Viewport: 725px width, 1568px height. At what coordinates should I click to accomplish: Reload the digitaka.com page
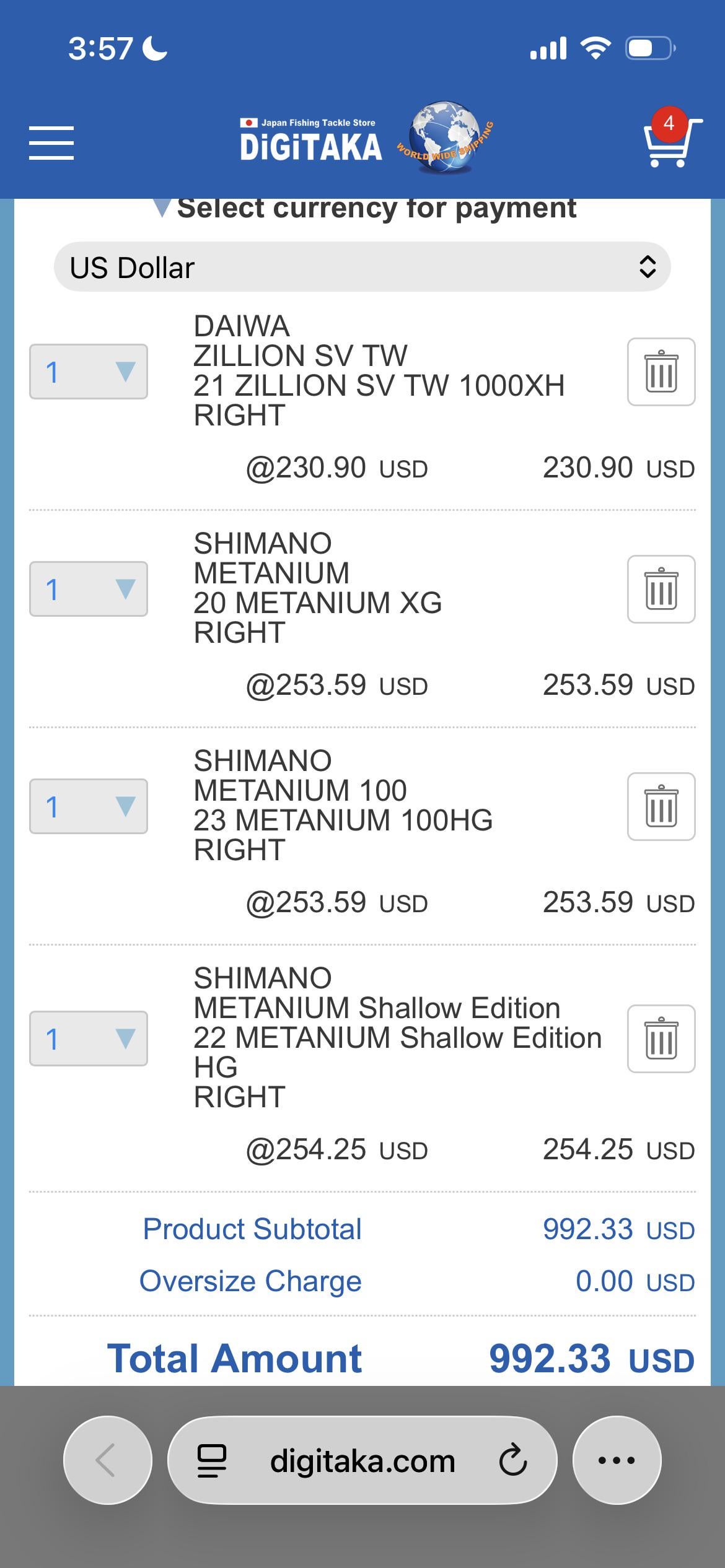pos(513,1460)
